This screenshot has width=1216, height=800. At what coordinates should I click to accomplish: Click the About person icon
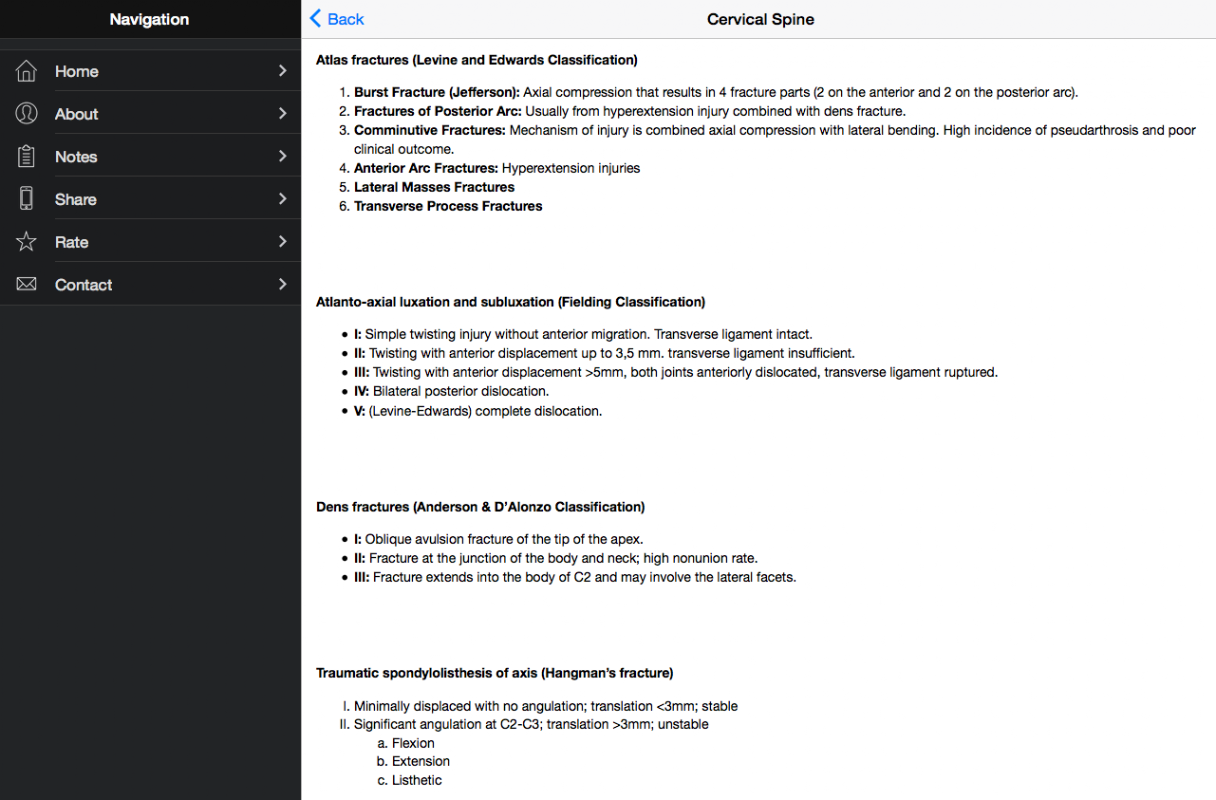[x=27, y=113]
